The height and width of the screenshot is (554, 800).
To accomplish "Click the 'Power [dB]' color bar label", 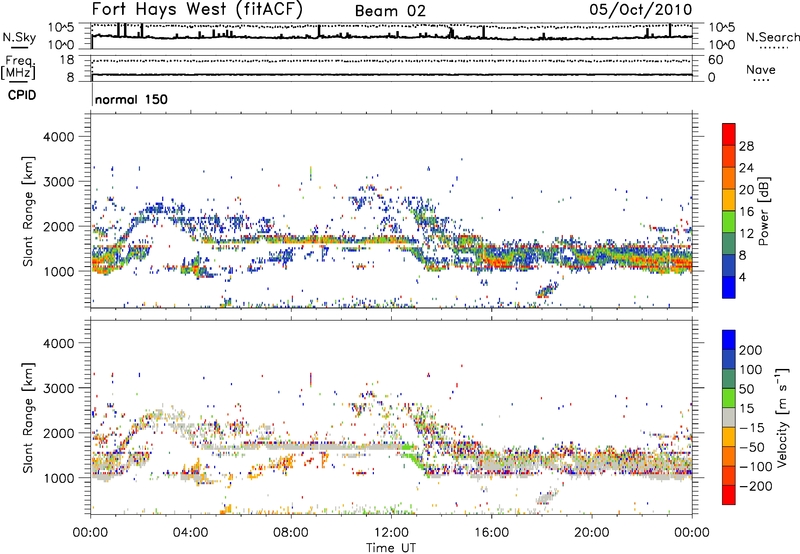I will click(x=763, y=211).
